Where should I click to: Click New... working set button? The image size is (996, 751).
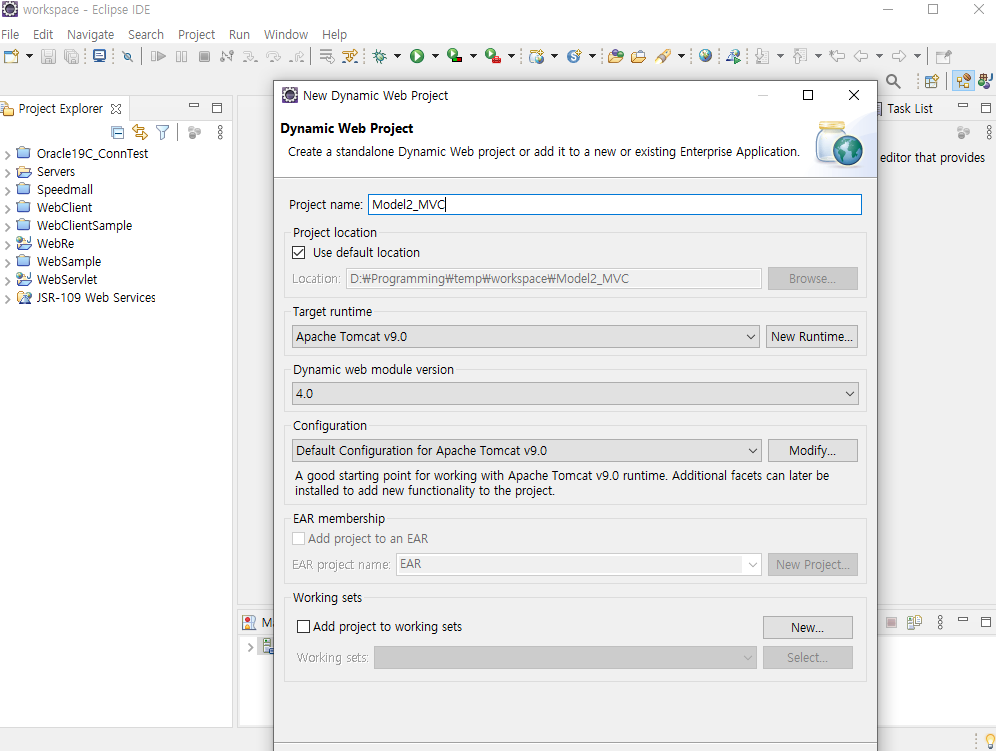pos(807,628)
